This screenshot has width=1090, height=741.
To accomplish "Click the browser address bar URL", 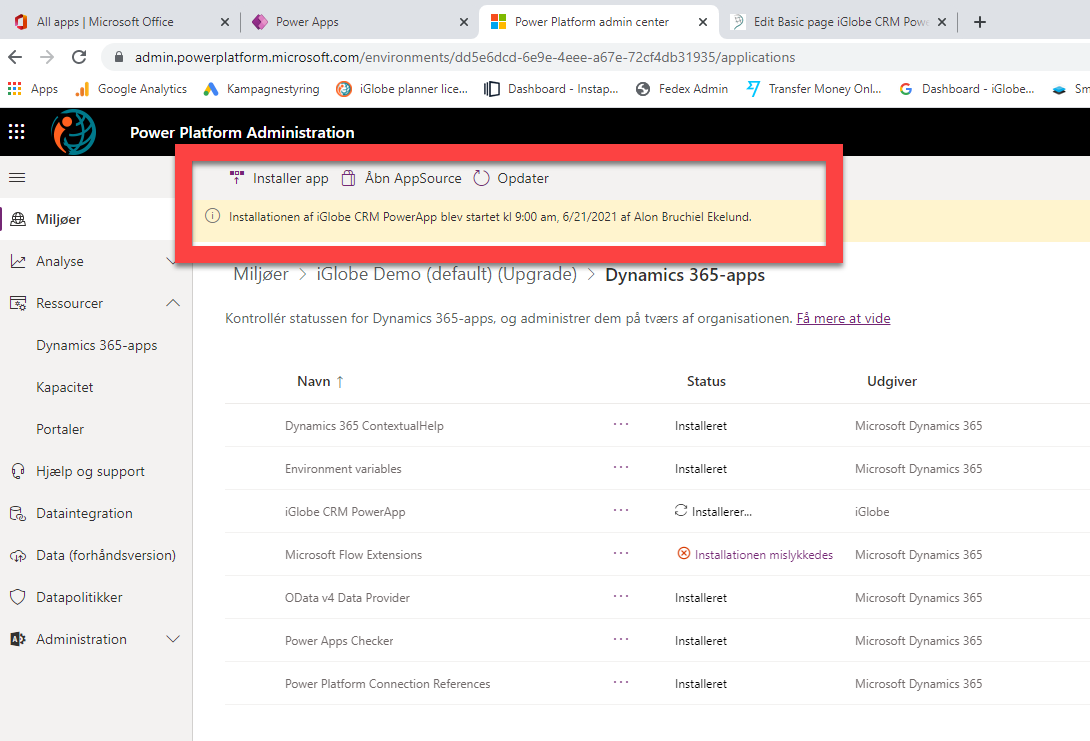I will pyautogui.click(x=465, y=57).
